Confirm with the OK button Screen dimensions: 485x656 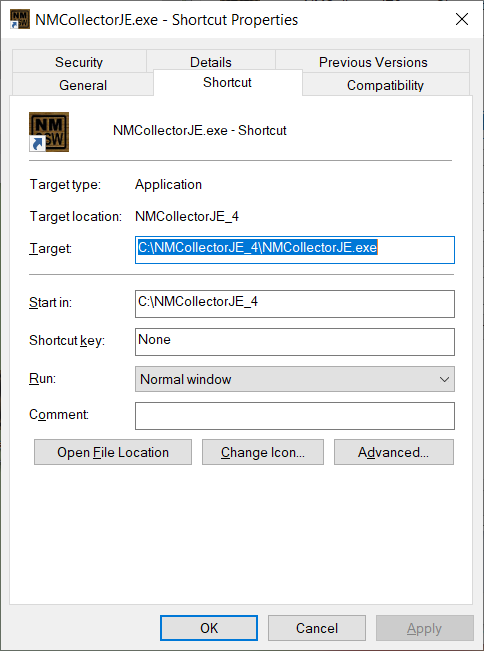click(209, 628)
